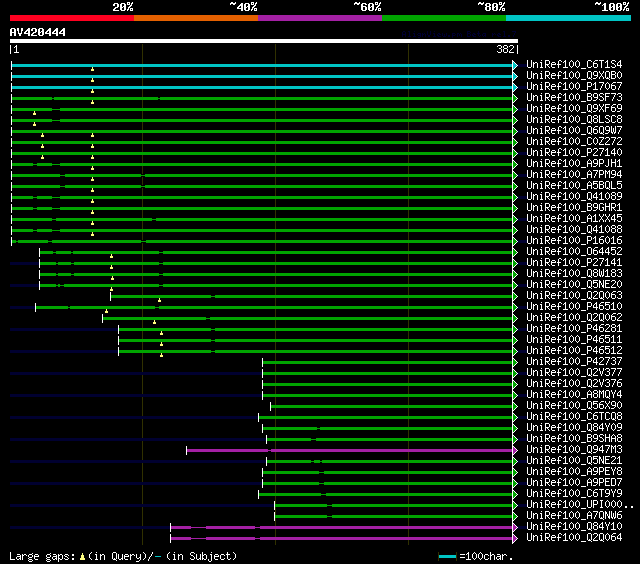The height and width of the screenshot is (564, 640).
Task: Select the UniRef100_O64452 label
Action: tap(574, 252)
